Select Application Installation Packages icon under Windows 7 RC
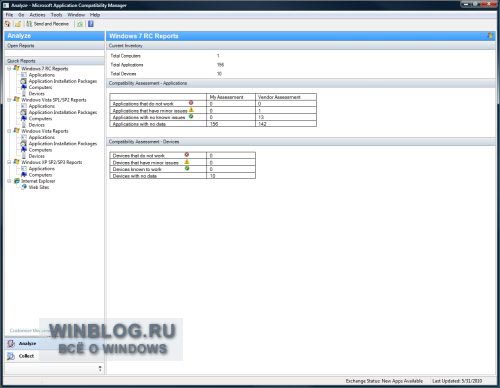Screen dimensions: 500x388 pos(24,81)
